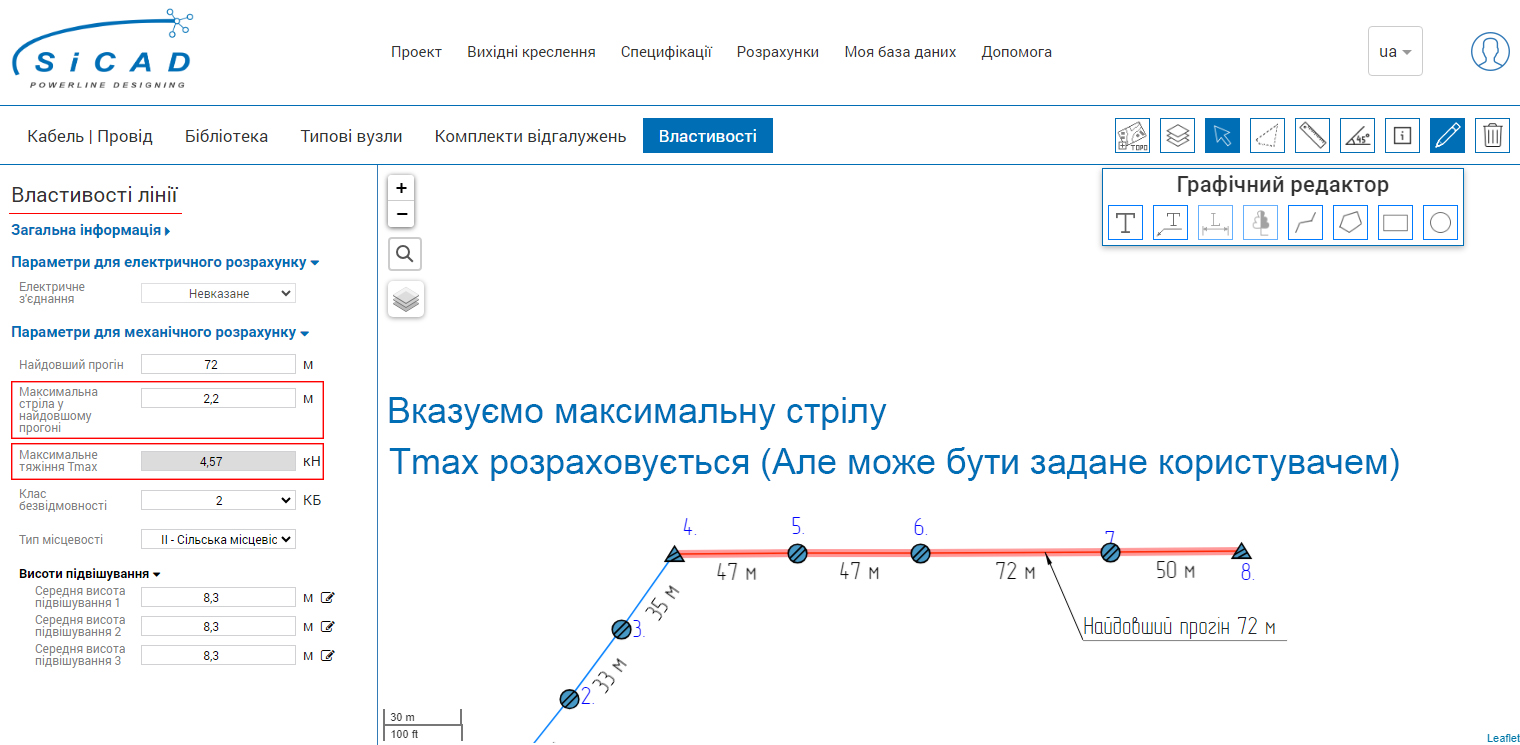Open the layers tool in top toolbar
Screen dimensions: 1520x745
1177,135
